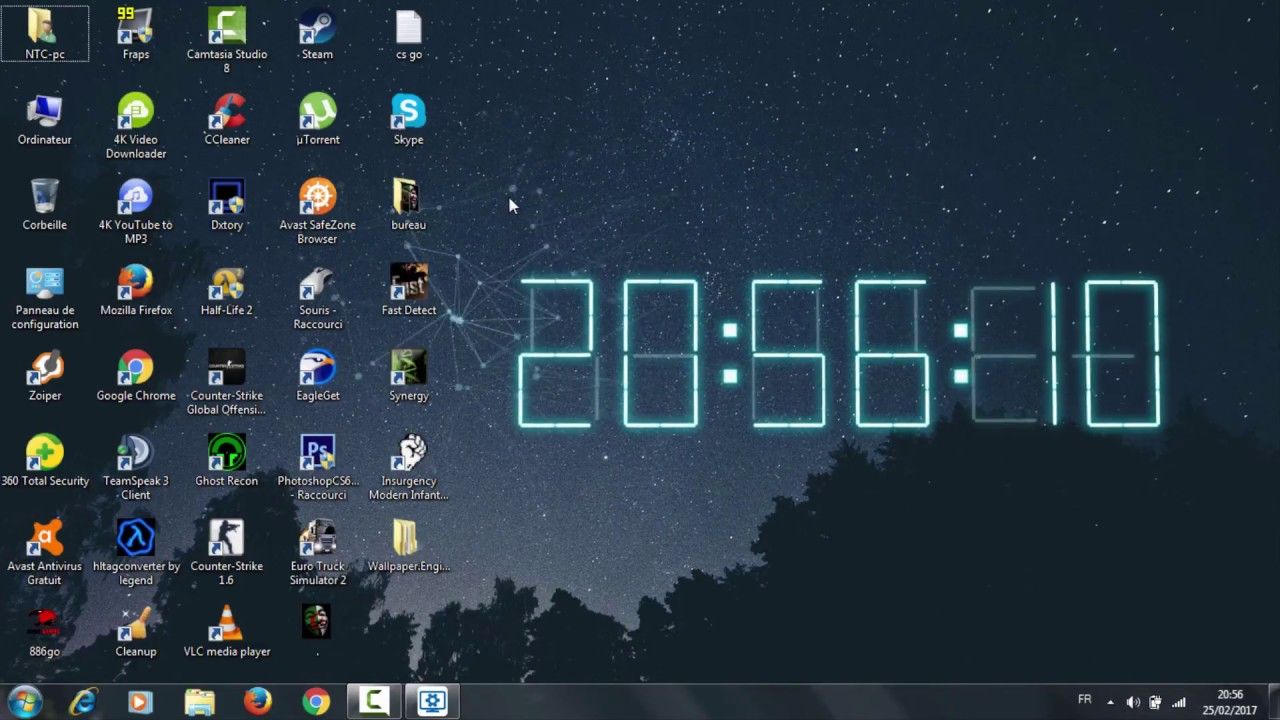
Task: Launch VLC media player
Action: pyautogui.click(x=226, y=624)
